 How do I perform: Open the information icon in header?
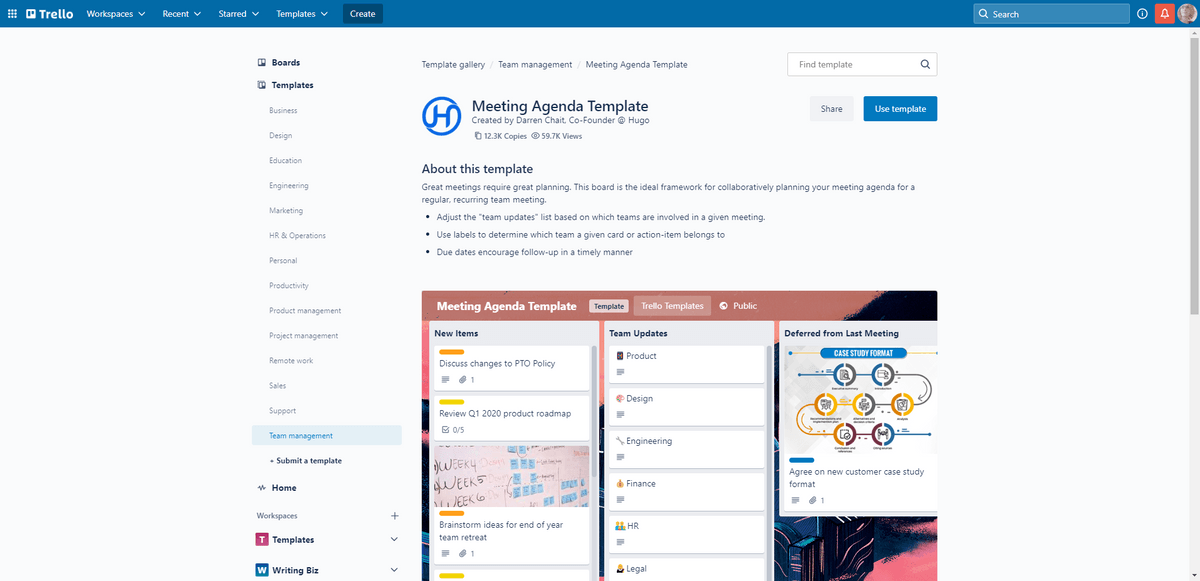click(x=1142, y=14)
